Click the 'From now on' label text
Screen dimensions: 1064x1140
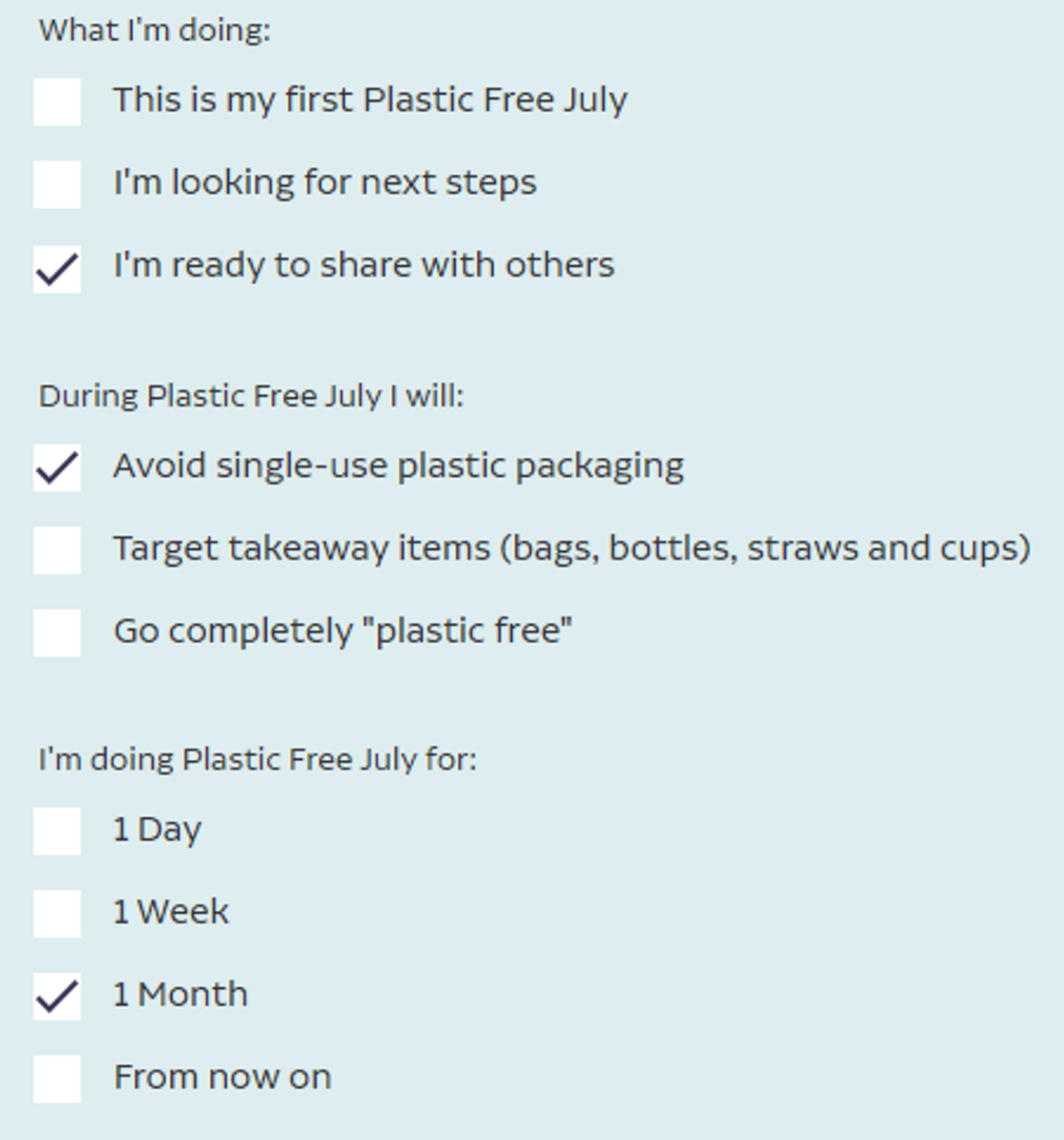click(x=222, y=1077)
